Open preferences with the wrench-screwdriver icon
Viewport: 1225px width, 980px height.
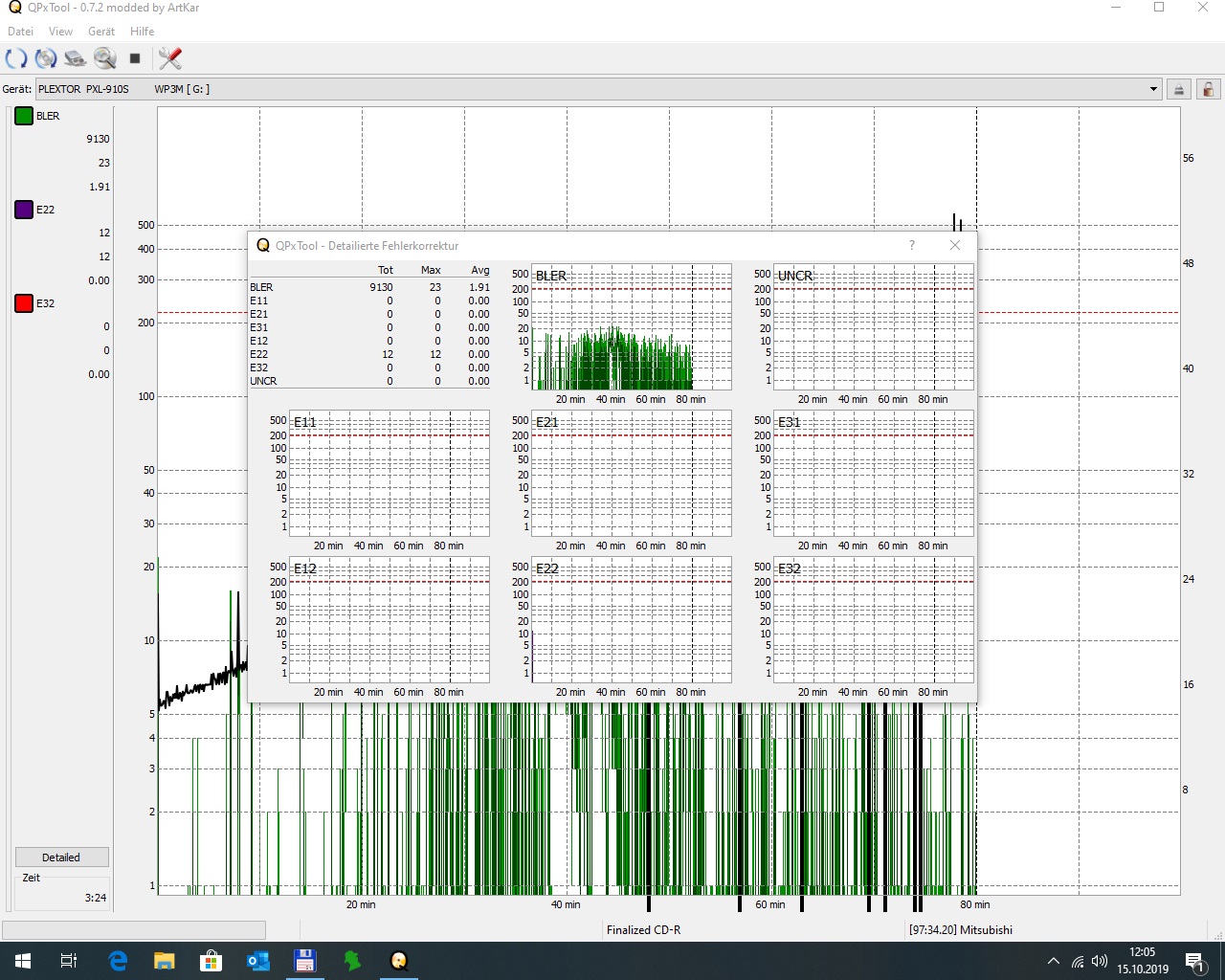point(170,58)
